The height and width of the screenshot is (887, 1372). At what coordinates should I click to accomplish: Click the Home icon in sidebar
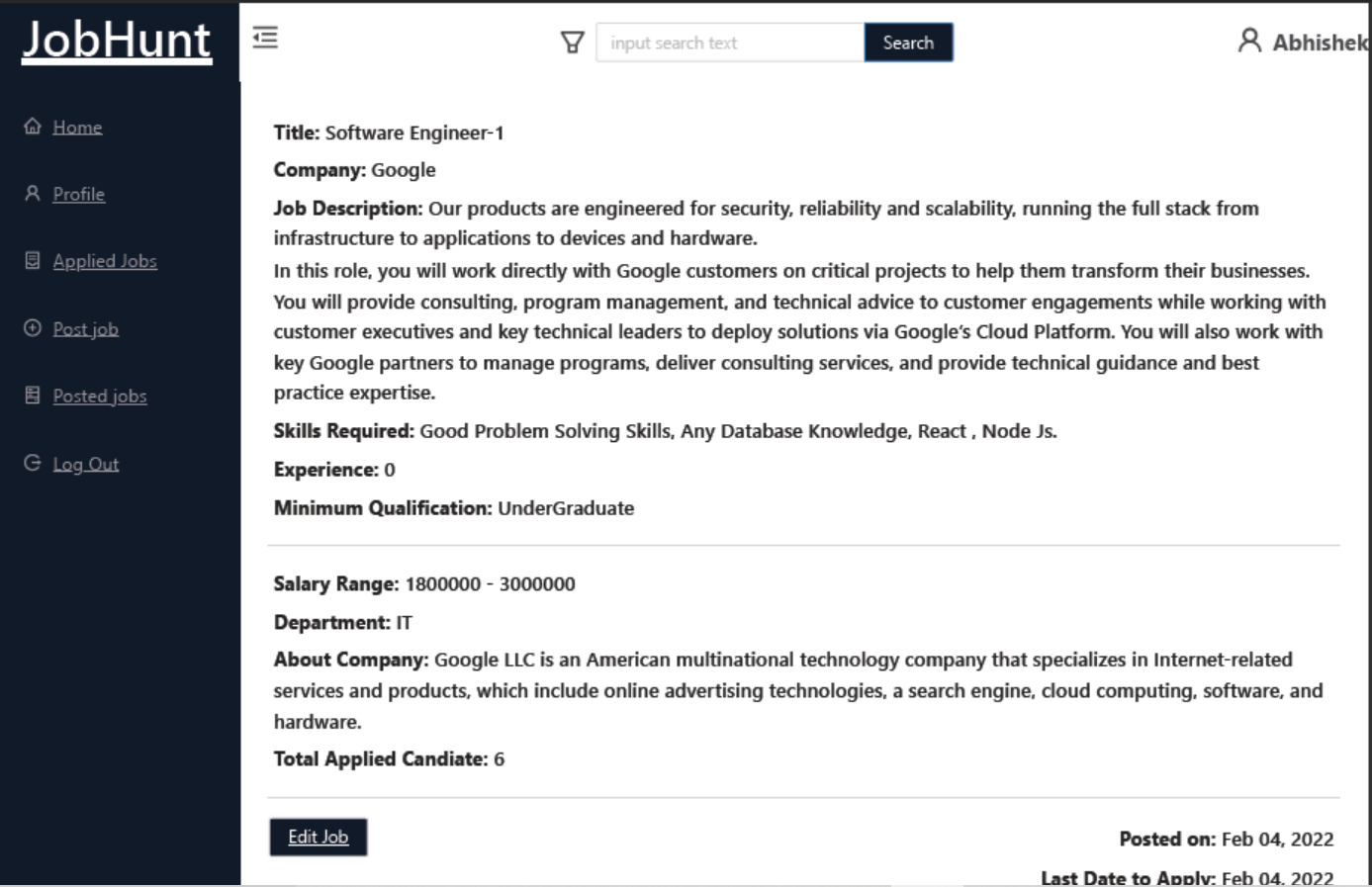33,126
